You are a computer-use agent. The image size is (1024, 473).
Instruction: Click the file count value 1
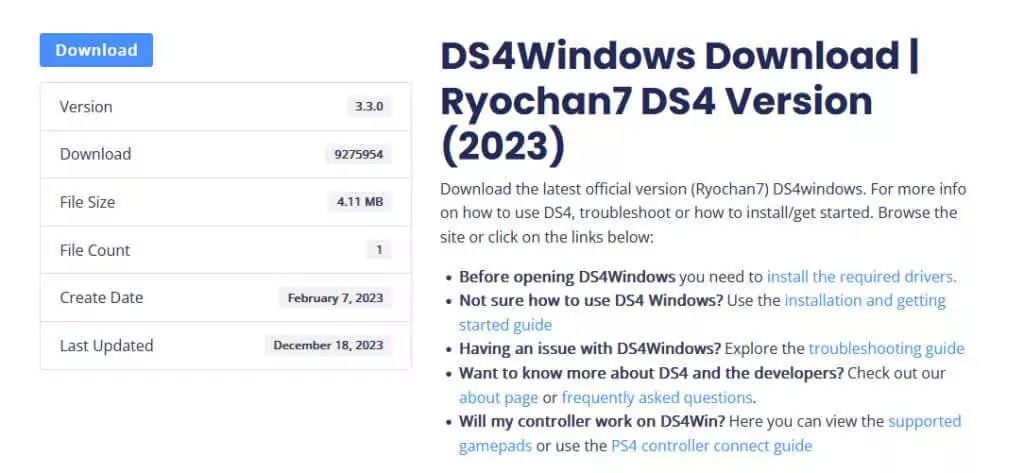379,250
